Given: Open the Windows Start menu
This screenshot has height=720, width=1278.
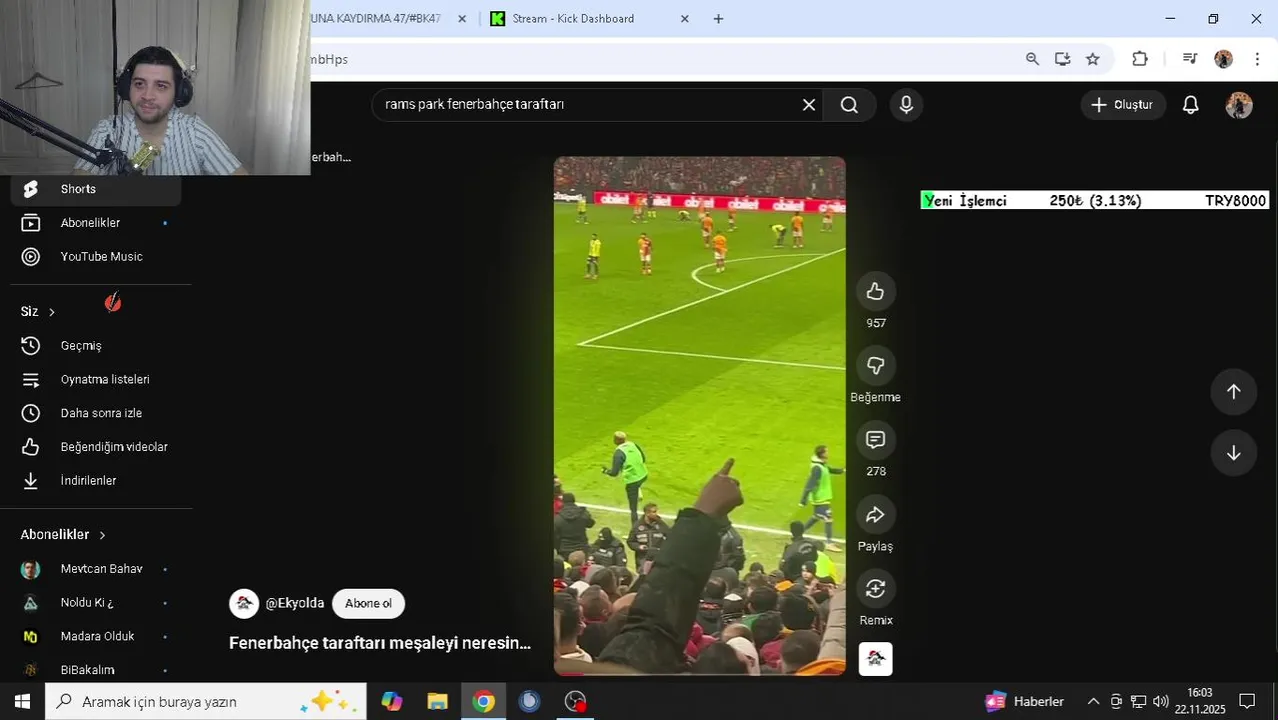Looking at the screenshot, I should point(22,701).
